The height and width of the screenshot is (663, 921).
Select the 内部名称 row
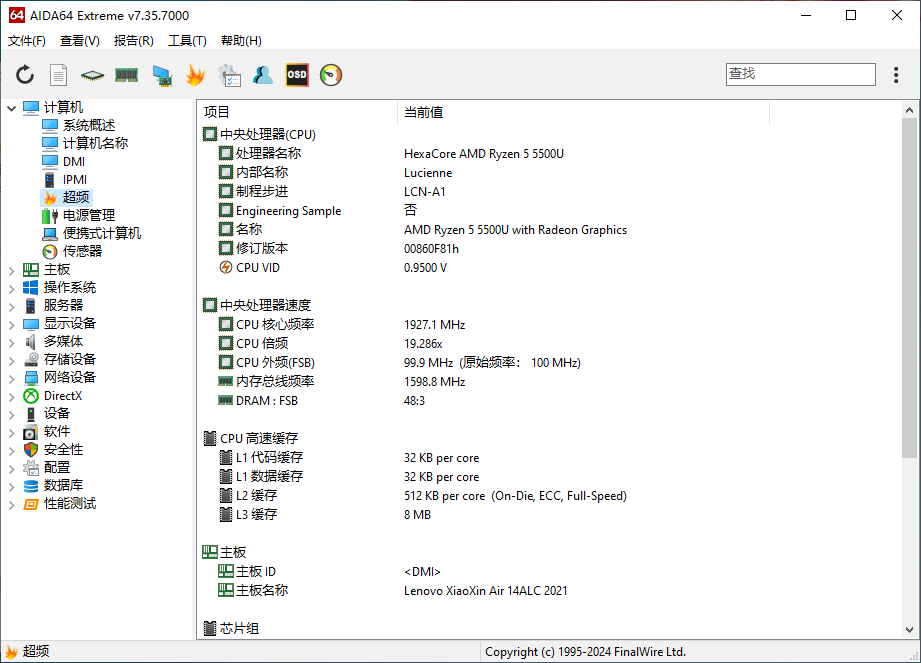(549, 173)
